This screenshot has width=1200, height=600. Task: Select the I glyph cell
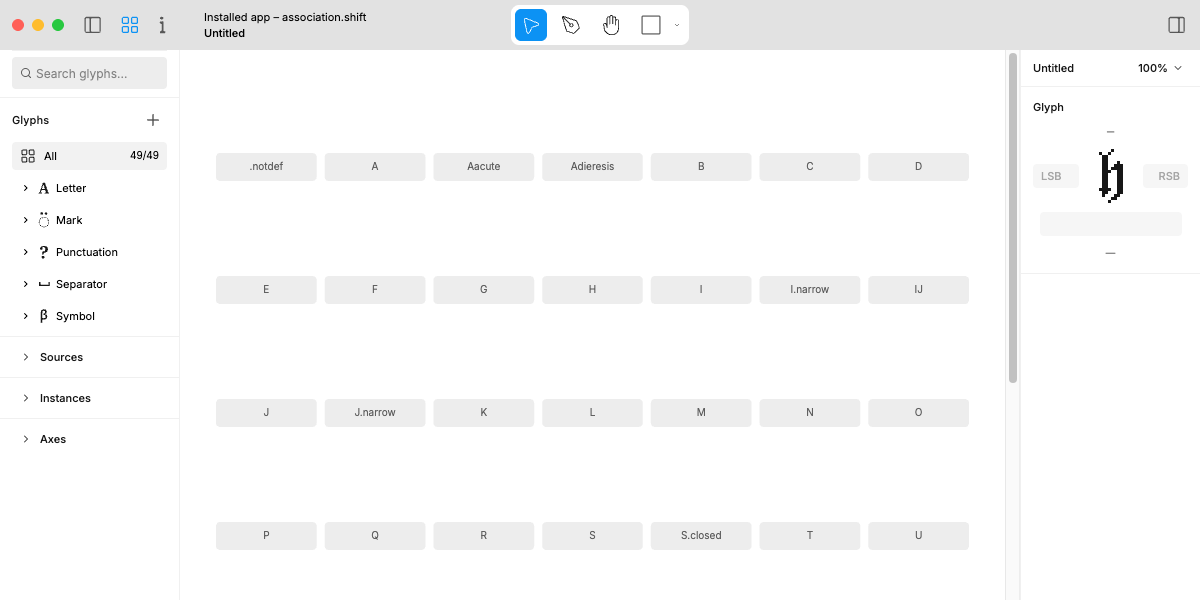click(701, 290)
